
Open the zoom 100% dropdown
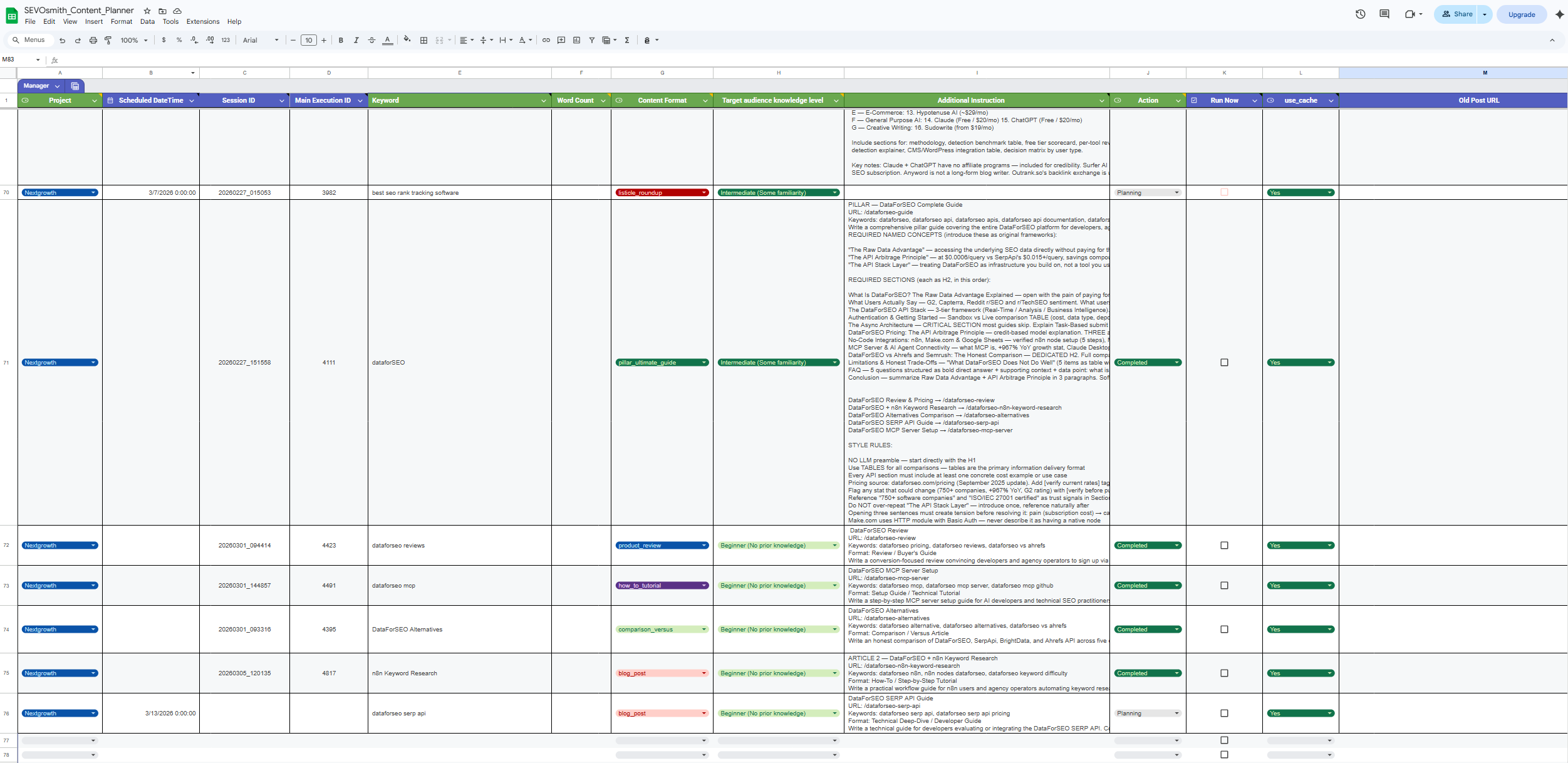pyautogui.click(x=134, y=40)
